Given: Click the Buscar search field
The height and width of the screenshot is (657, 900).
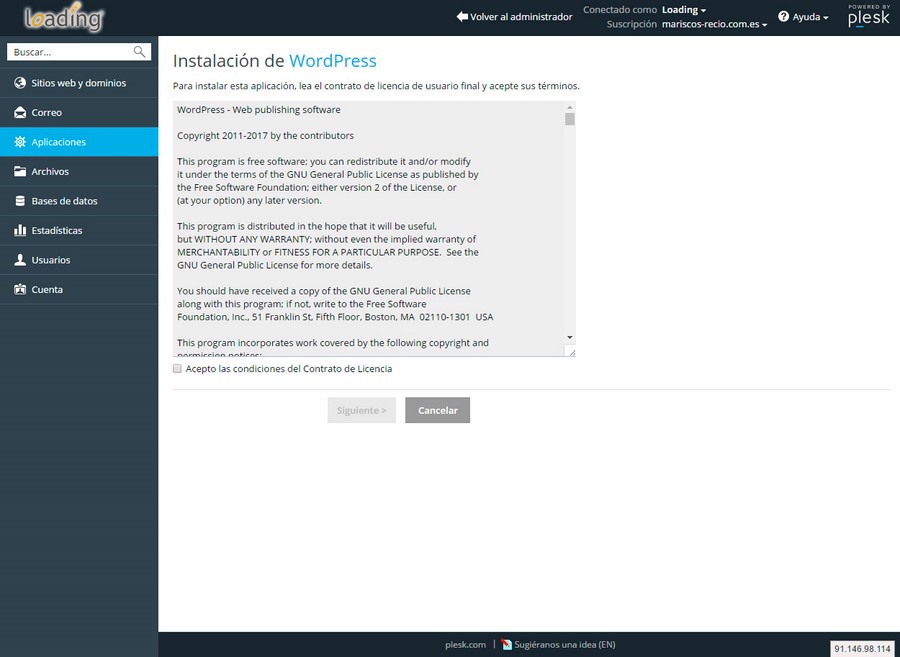Looking at the screenshot, I should point(79,52).
